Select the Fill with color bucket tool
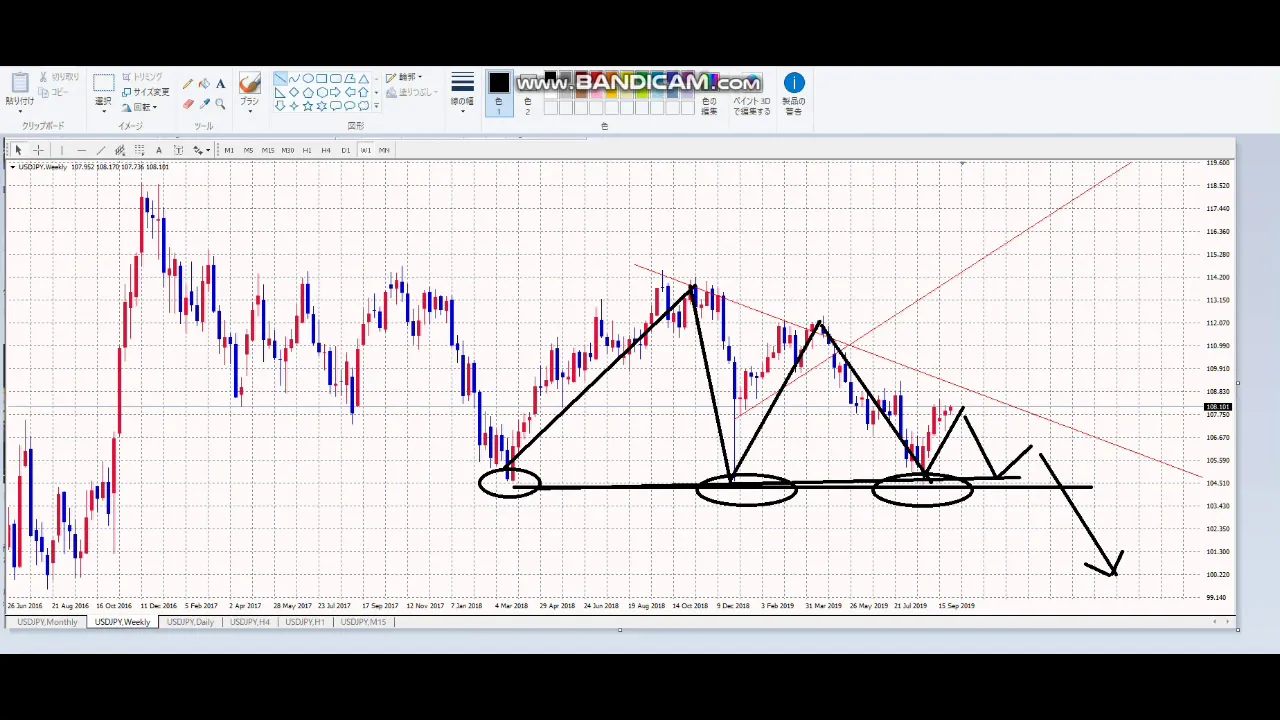 [x=204, y=84]
